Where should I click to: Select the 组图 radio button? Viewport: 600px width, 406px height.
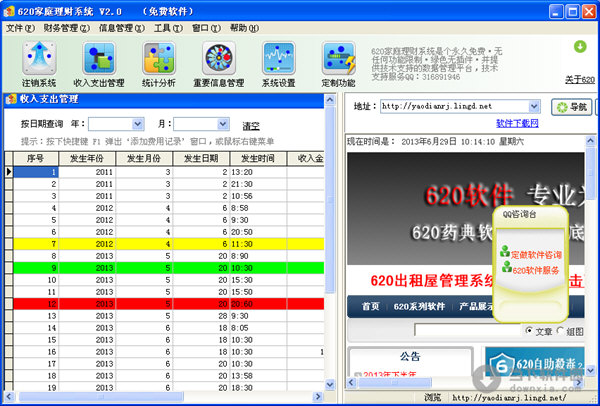point(560,330)
